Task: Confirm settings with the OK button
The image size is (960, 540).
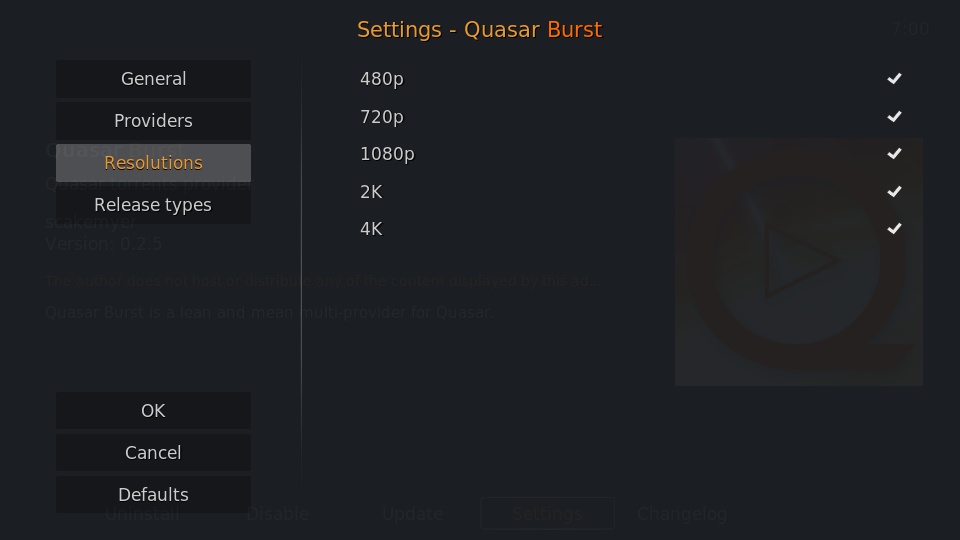Action: [x=153, y=410]
